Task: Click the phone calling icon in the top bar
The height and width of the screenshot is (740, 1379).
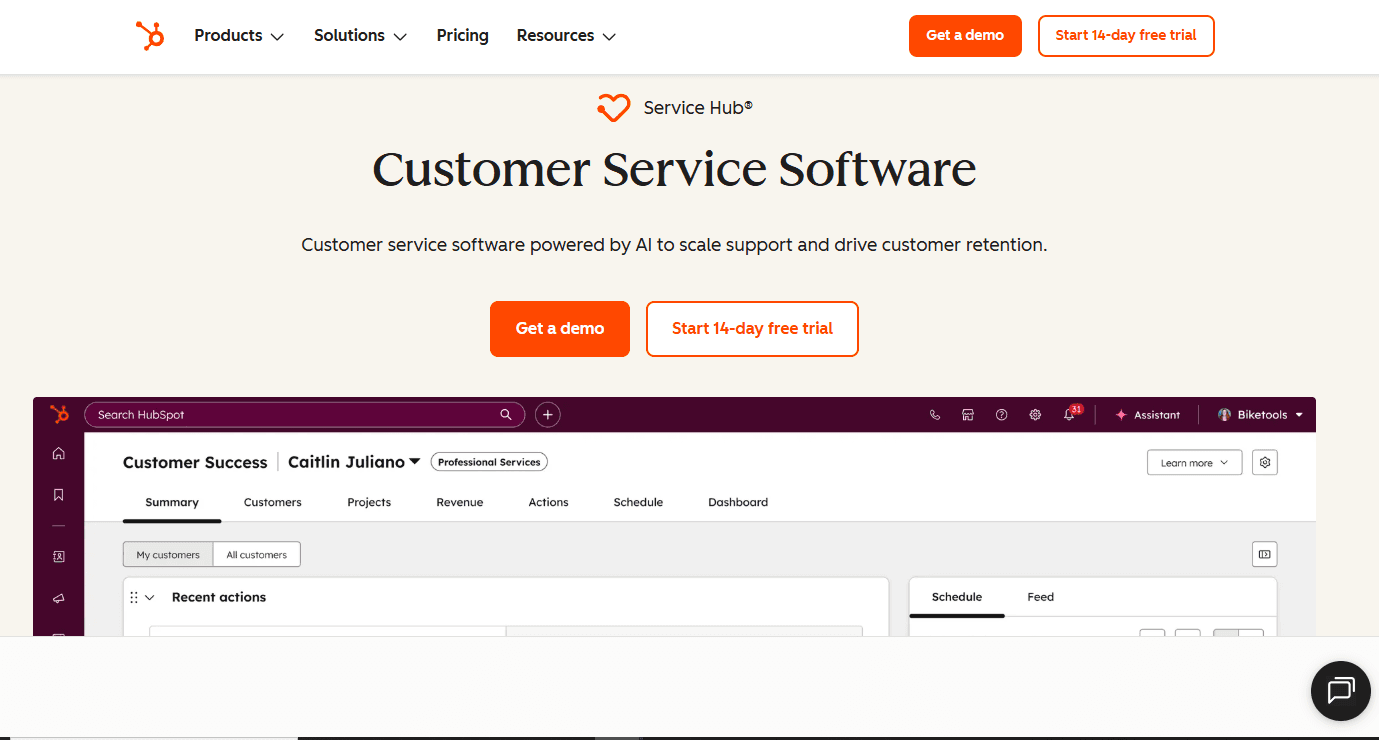Action: 935,415
